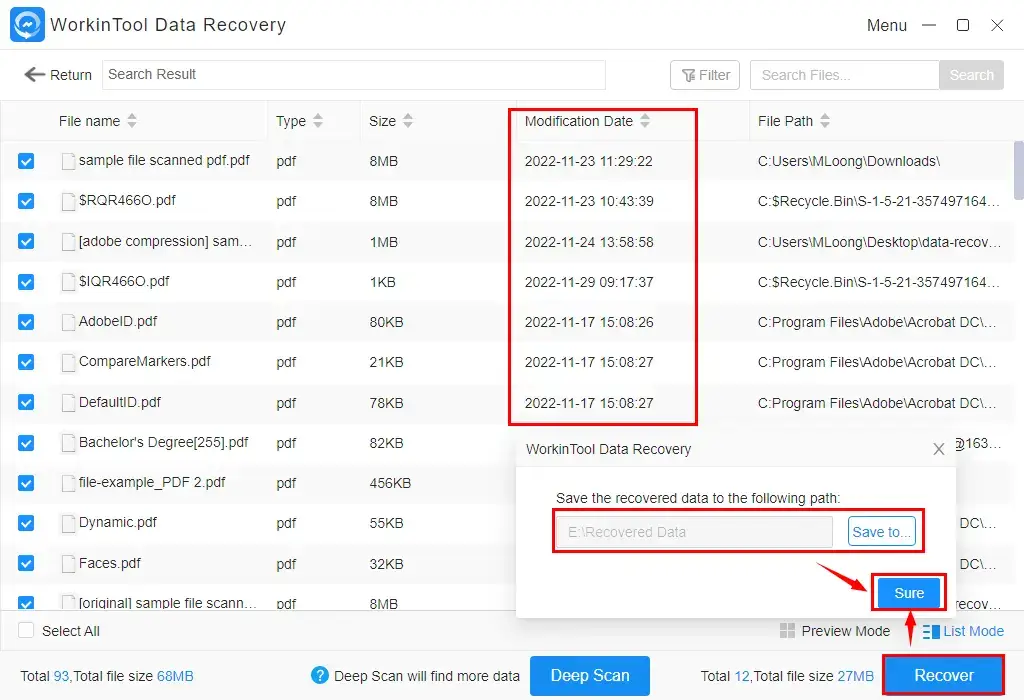Click 80KB size of AdobeID.pdf
The width and height of the screenshot is (1024, 700).
coord(386,322)
